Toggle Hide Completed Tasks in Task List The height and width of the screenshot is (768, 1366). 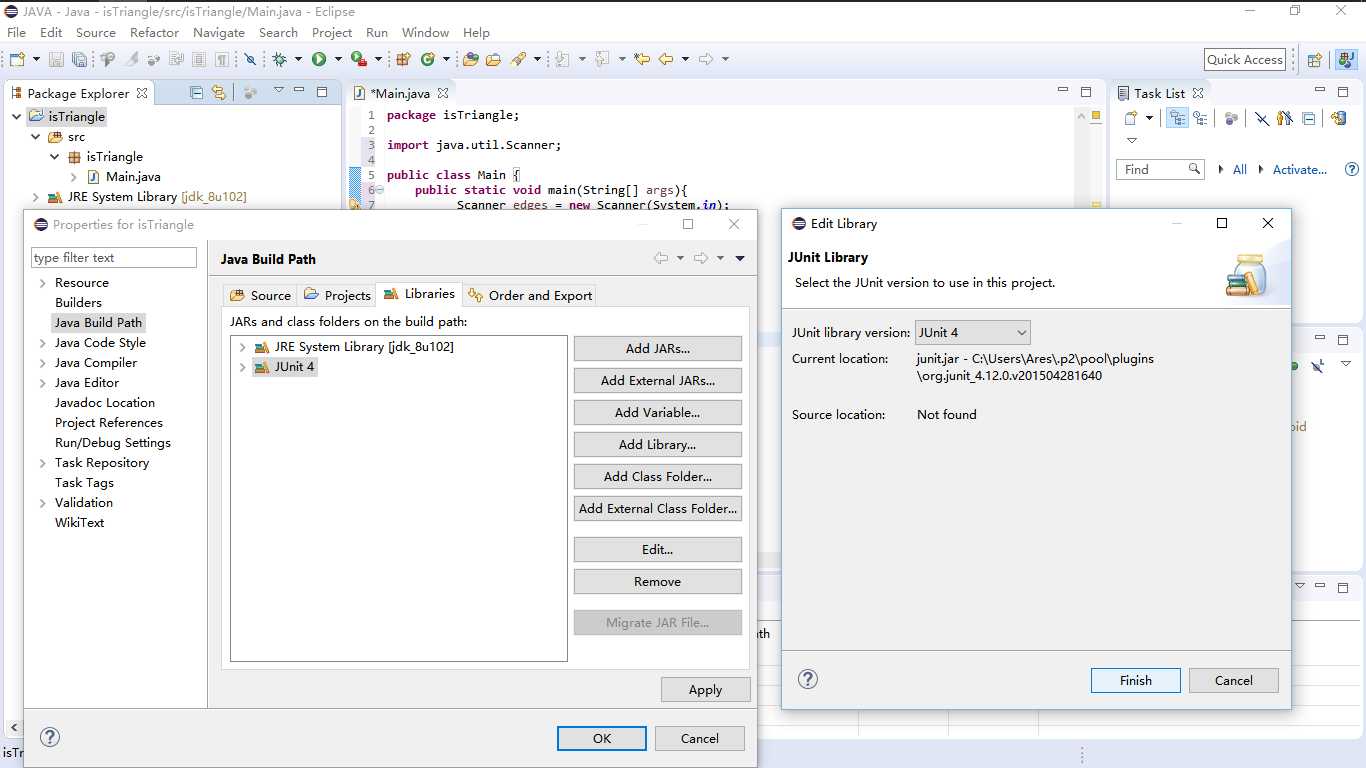click(x=1262, y=118)
